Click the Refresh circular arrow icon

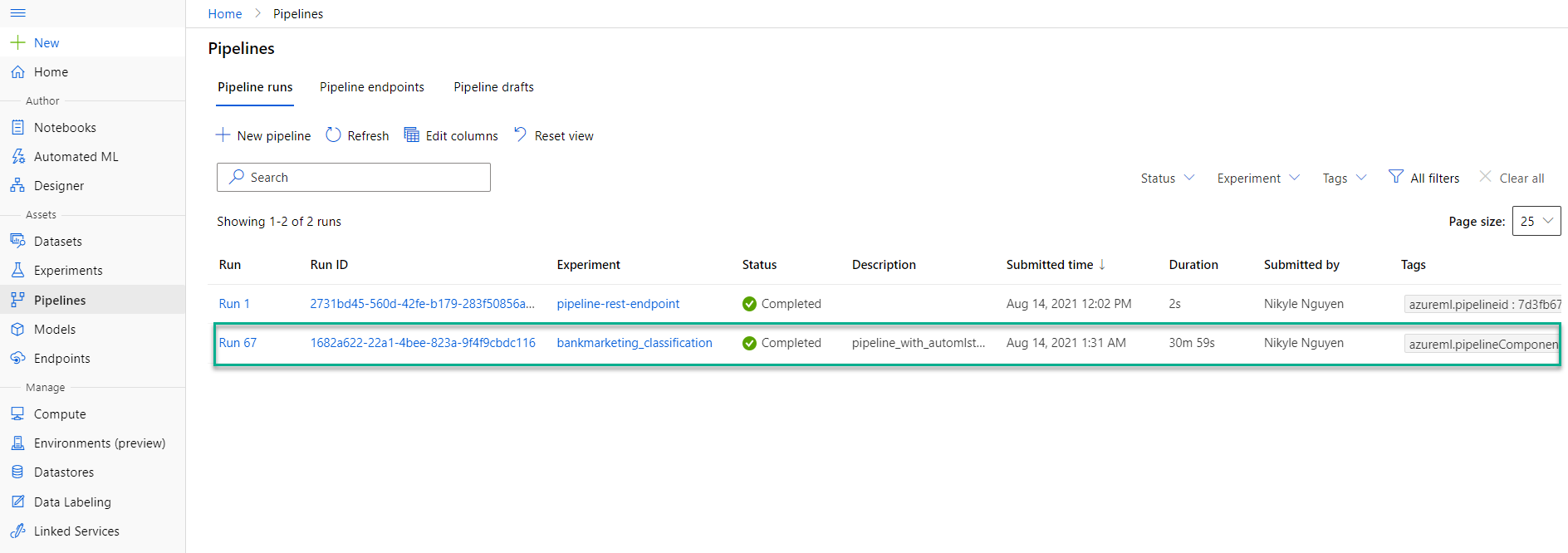[x=333, y=135]
